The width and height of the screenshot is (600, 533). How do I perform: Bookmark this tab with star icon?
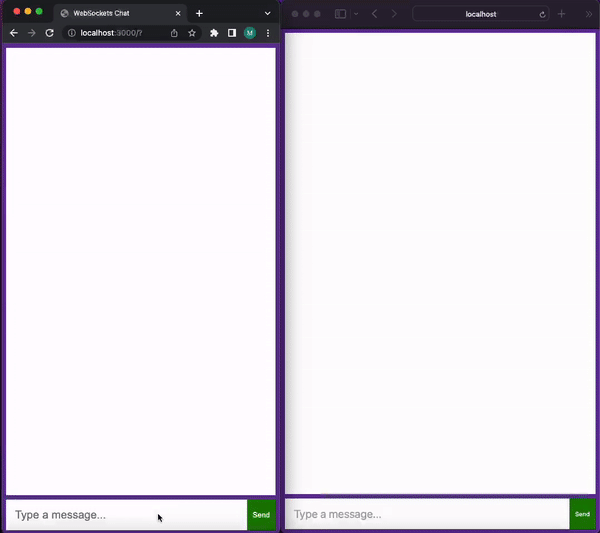tap(192, 33)
